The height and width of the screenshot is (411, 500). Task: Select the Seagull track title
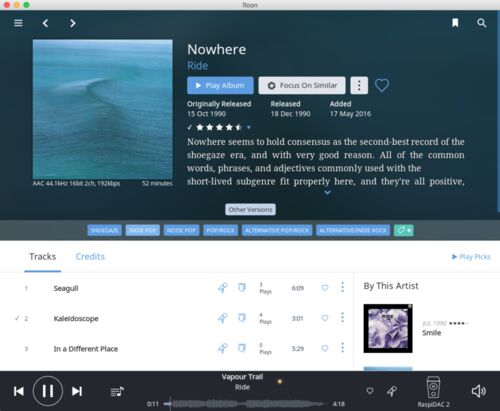click(66, 288)
